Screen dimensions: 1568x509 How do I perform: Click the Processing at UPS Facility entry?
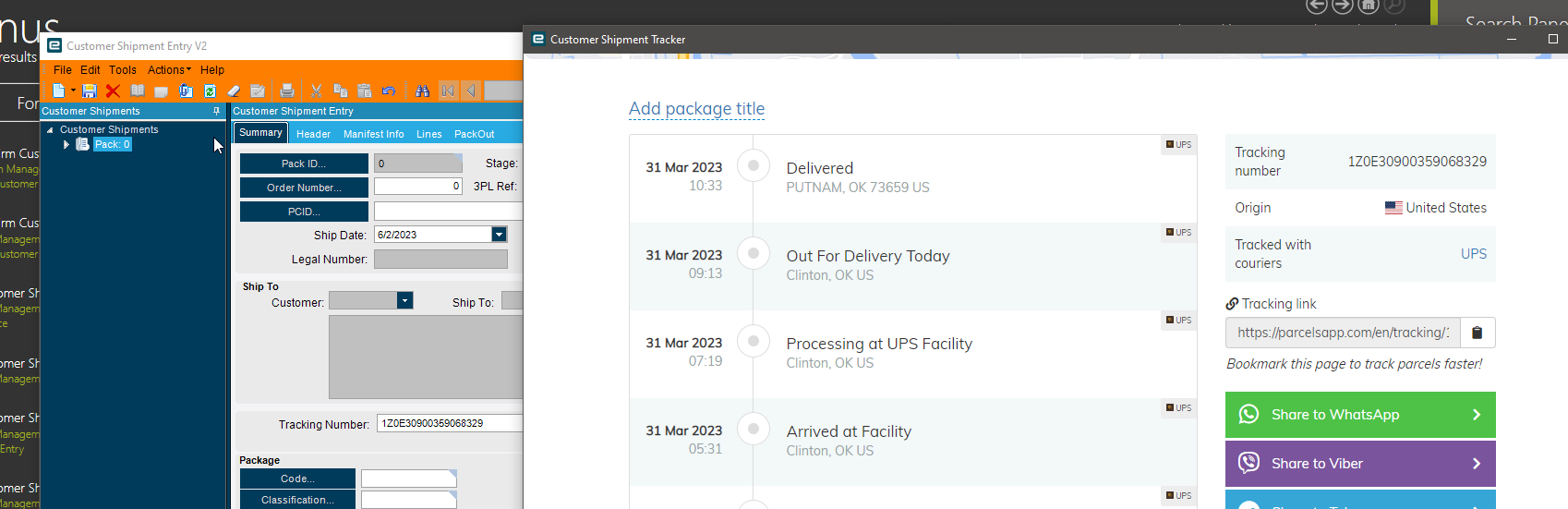coord(913,354)
